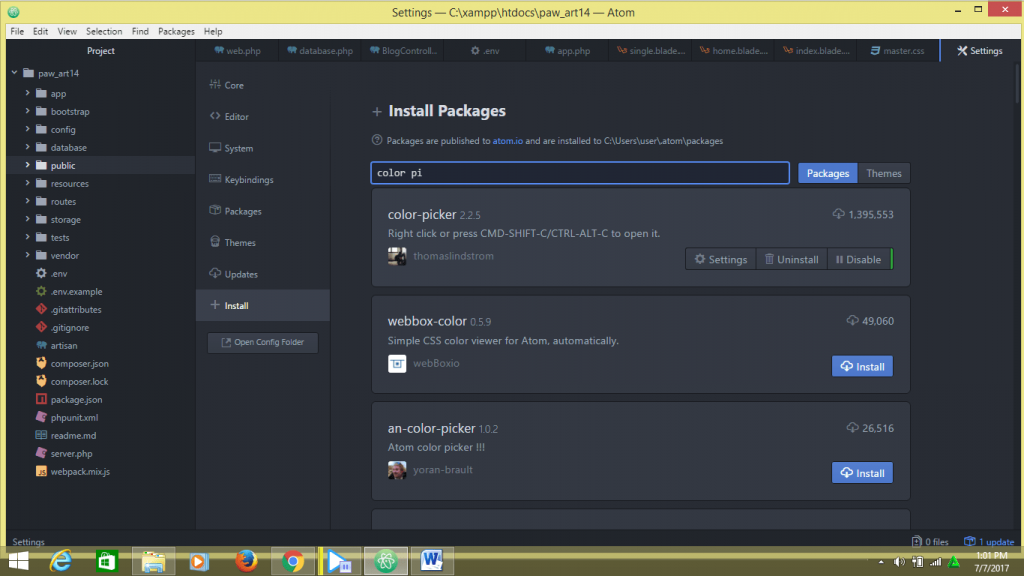The height and width of the screenshot is (576, 1024).
Task: Click thomaslindstrom's author avatar
Action: pos(396,256)
